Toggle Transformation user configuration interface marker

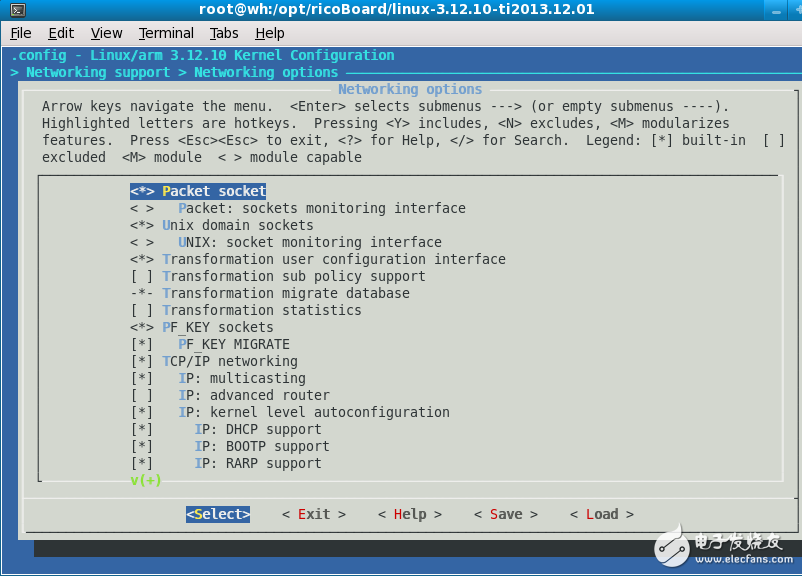pos(142,259)
